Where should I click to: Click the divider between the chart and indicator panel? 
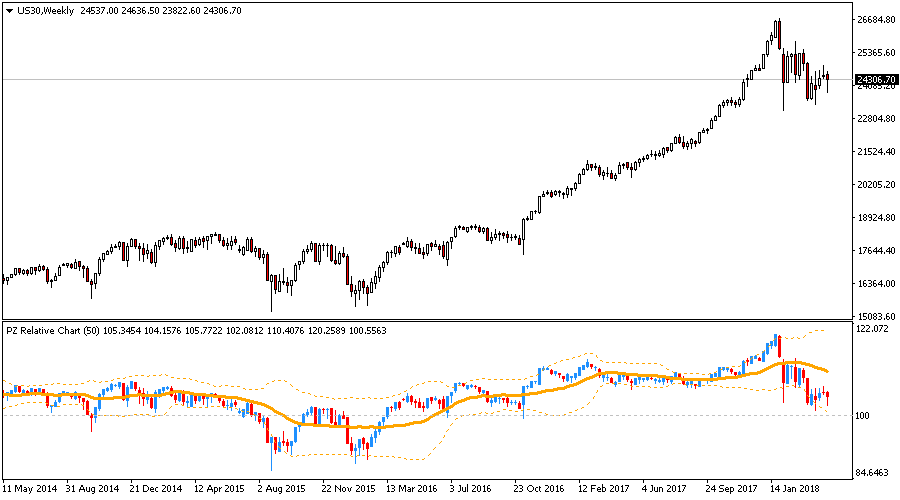pos(425,321)
